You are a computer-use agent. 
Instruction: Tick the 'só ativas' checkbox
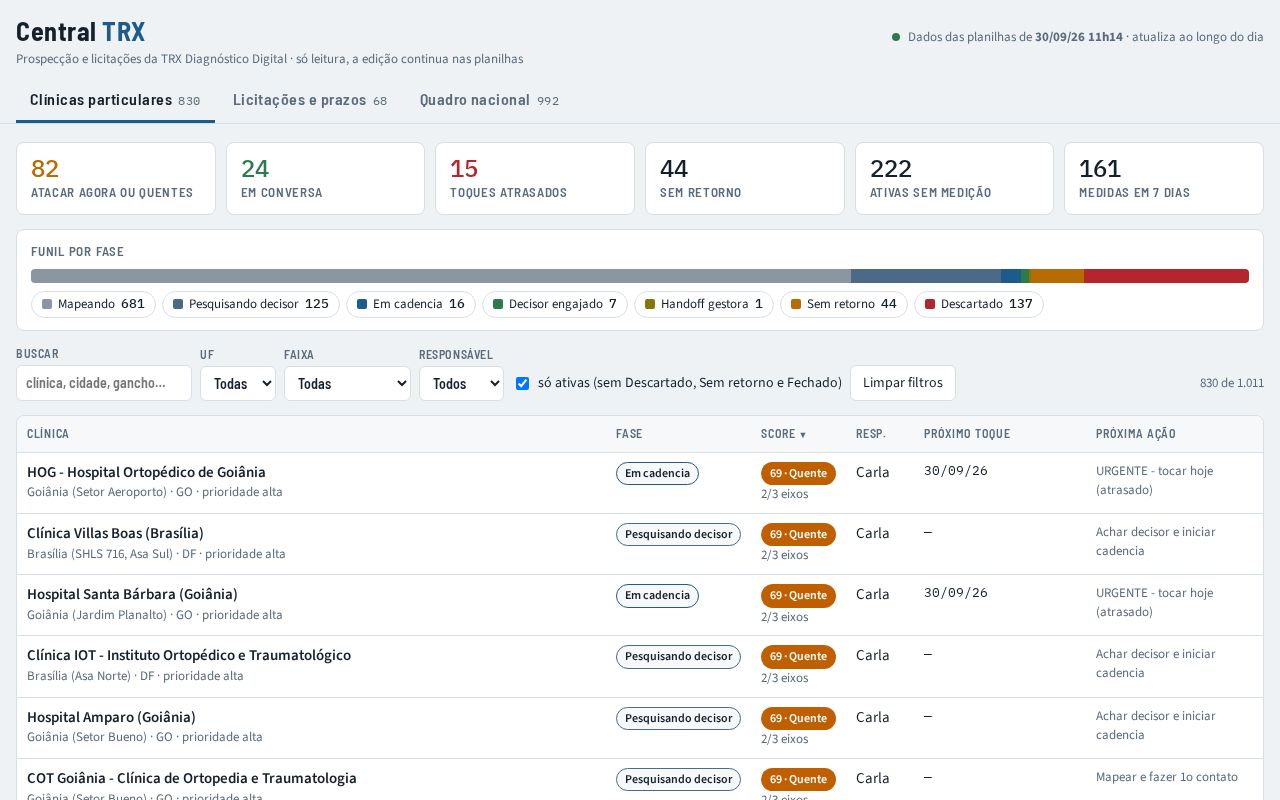[522, 383]
